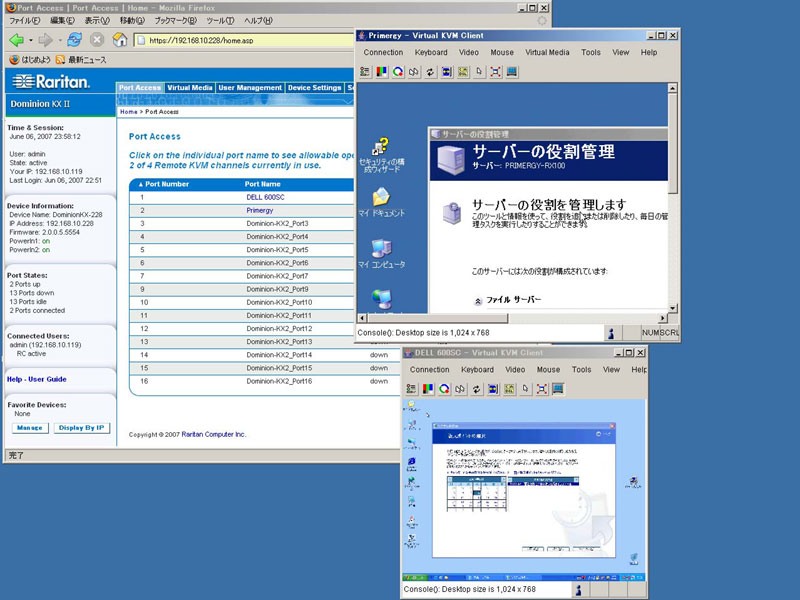Click the synchronize mouse icon in Primergy toolbar
Viewport: 800px width, 600px height.
[414, 72]
